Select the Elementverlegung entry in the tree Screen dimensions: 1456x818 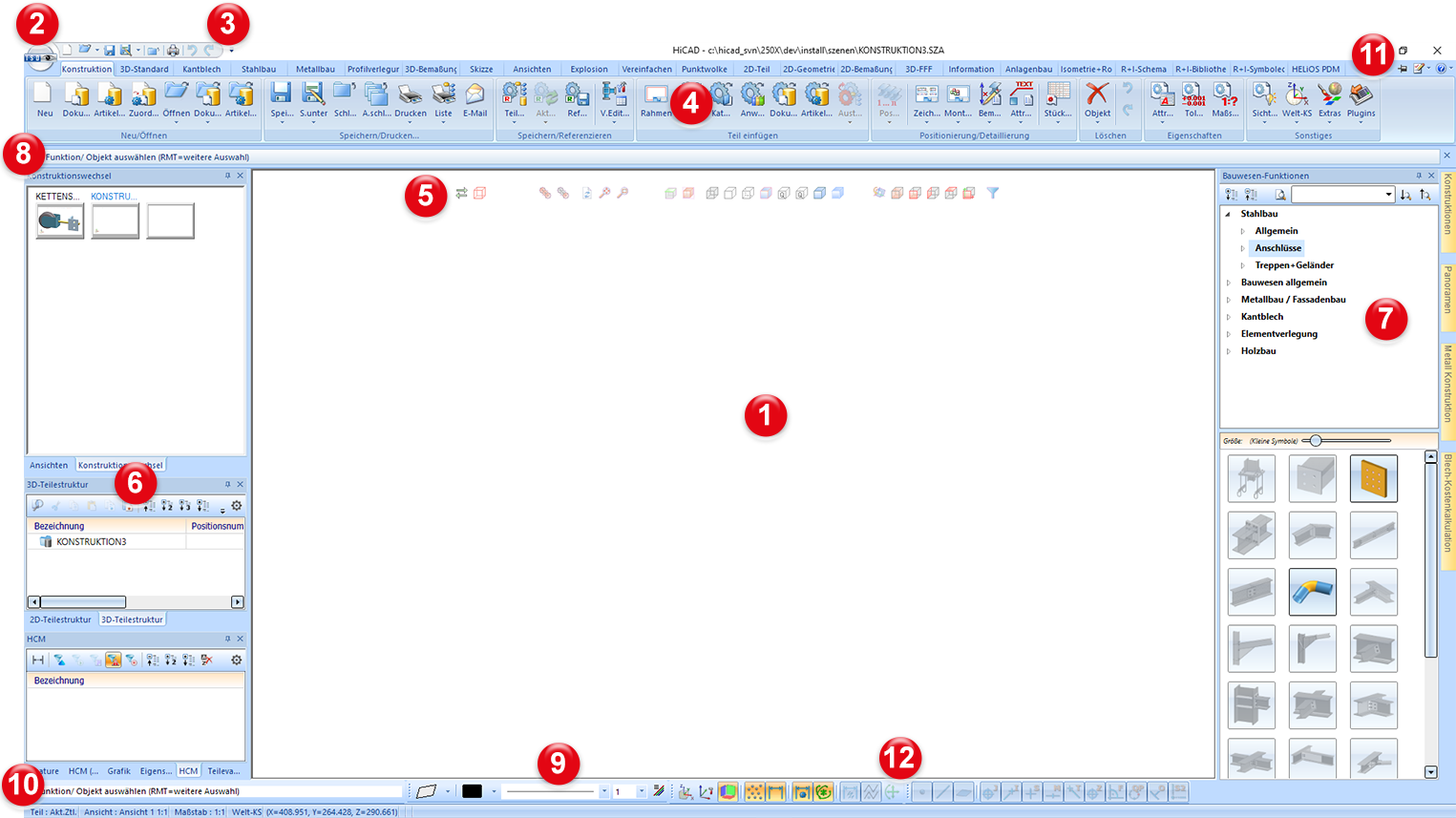click(1279, 334)
